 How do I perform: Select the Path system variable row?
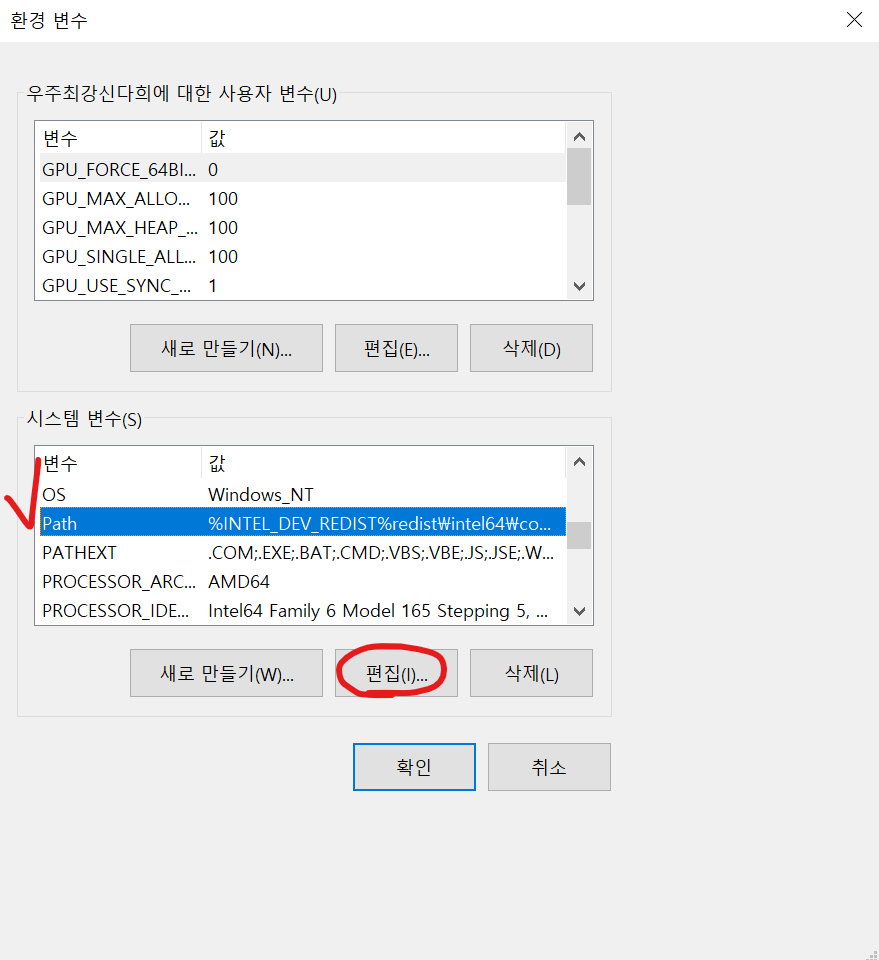(302, 523)
